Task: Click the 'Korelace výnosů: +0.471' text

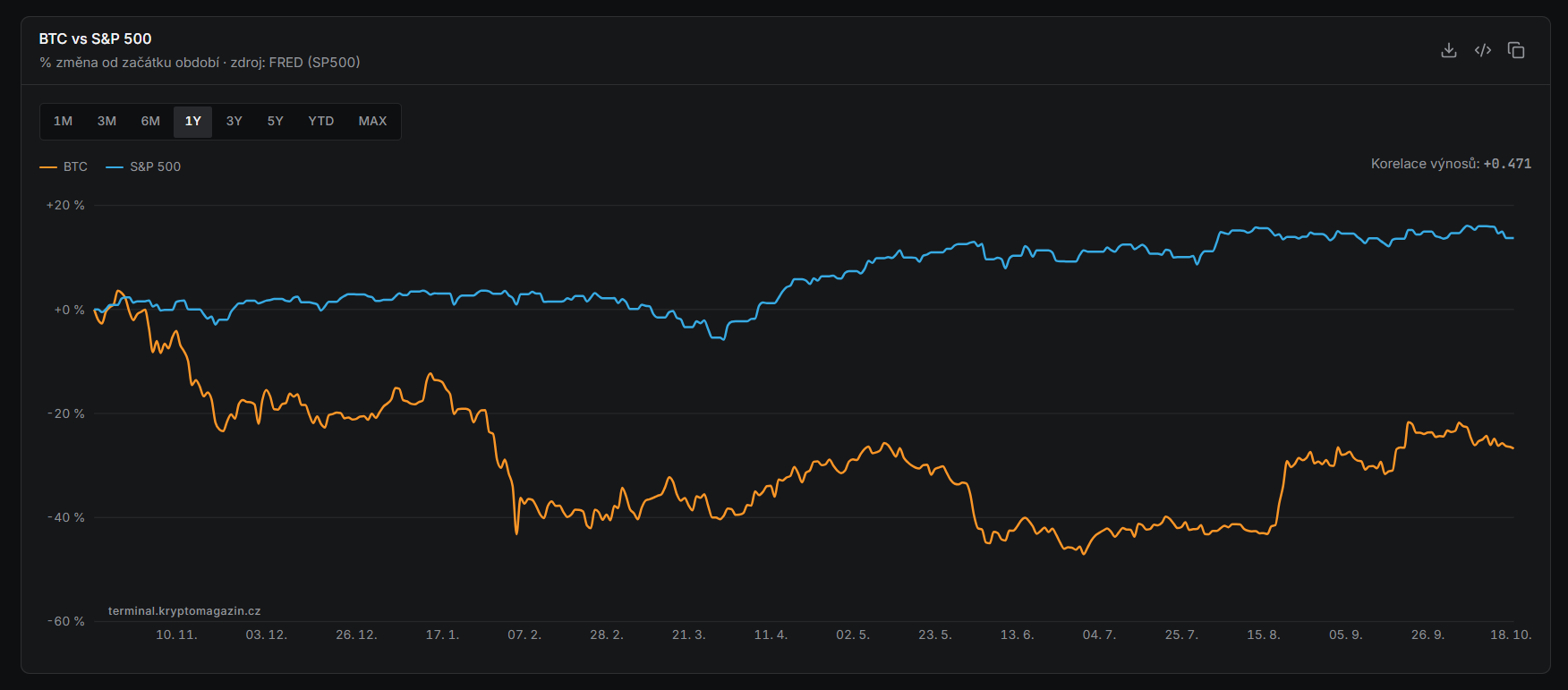Action: pos(1451,164)
